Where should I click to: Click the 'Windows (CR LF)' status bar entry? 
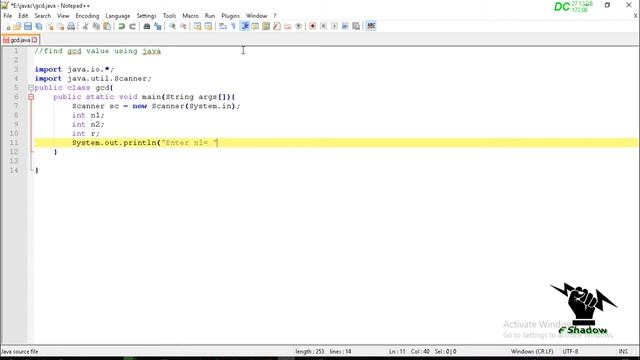point(532,351)
